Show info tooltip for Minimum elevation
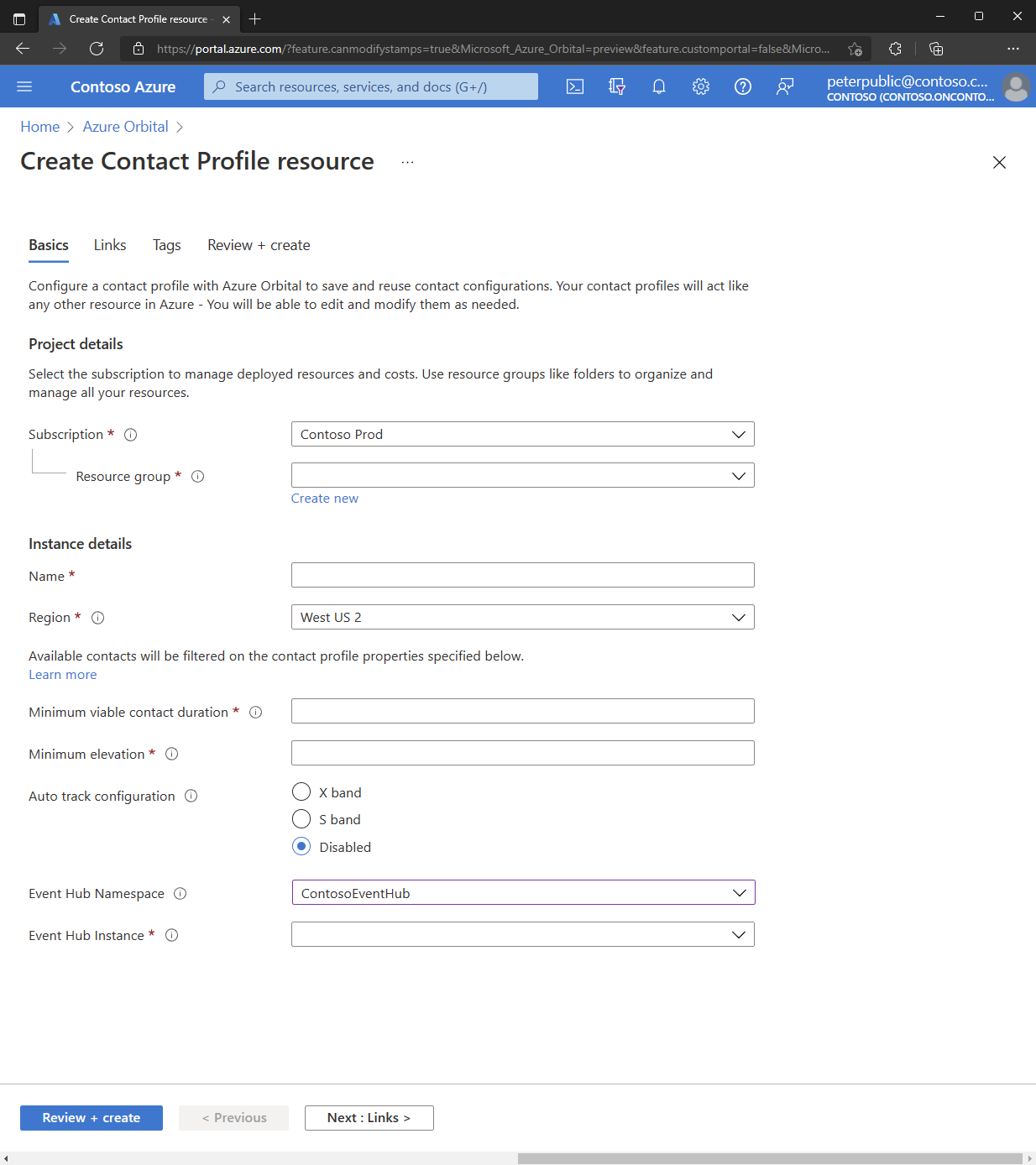Screen dimensions: 1036x1165 pyautogui.click(x=172, y=755)
